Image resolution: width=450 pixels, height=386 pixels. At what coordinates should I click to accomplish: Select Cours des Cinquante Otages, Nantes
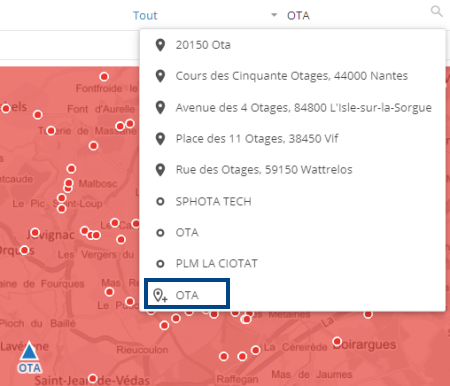tap(292, 76)
